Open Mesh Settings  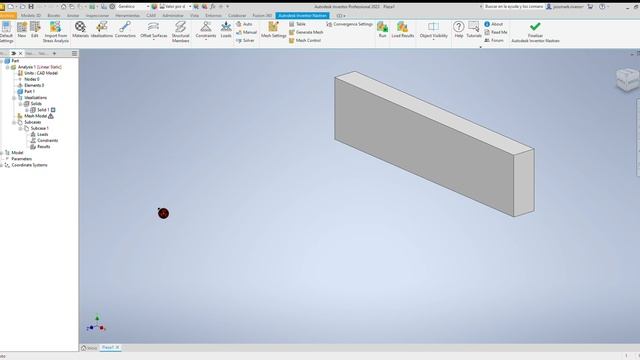273,29
